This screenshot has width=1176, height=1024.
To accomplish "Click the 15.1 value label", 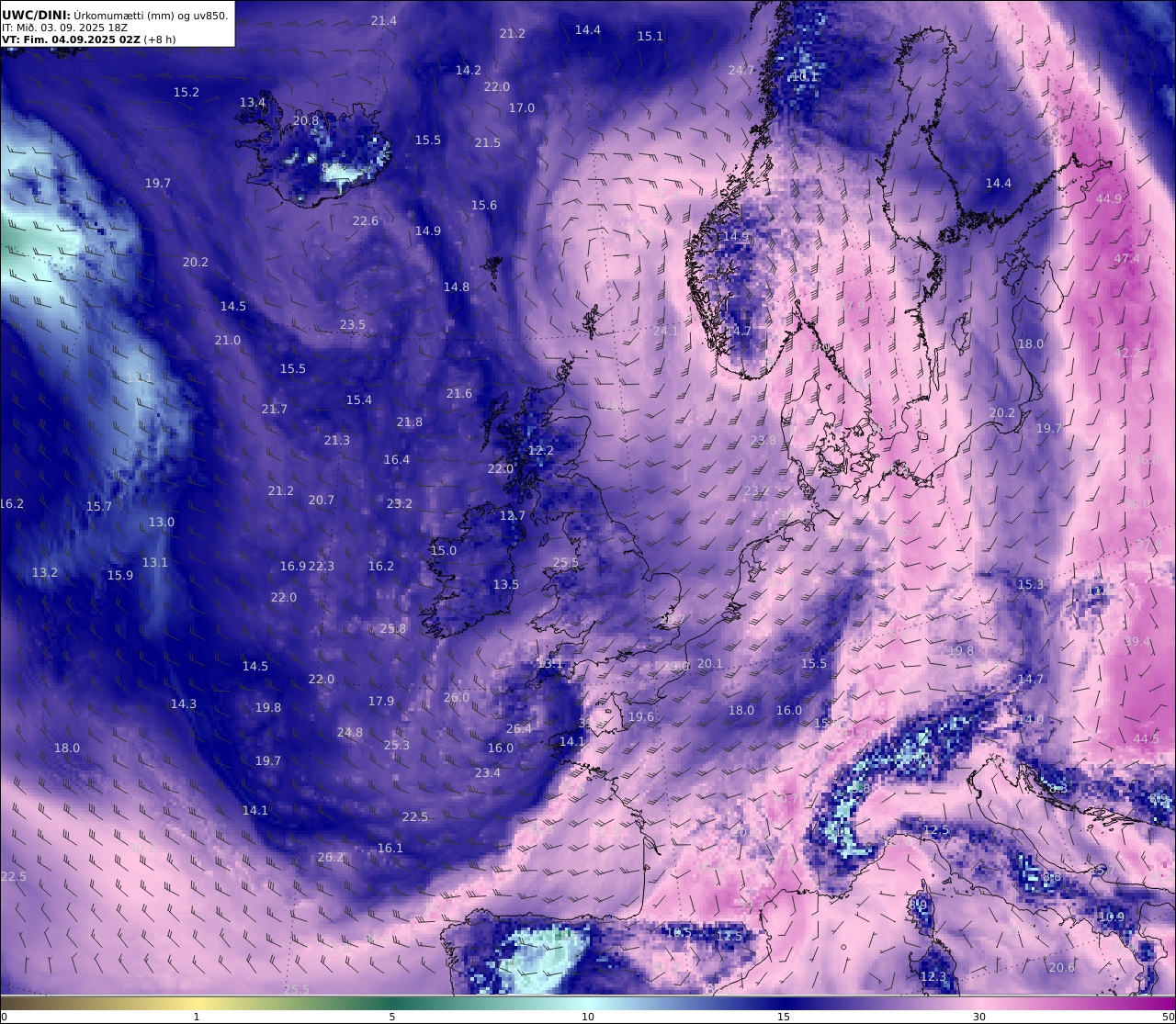I will pyautogui.click(x=650, y=36).
